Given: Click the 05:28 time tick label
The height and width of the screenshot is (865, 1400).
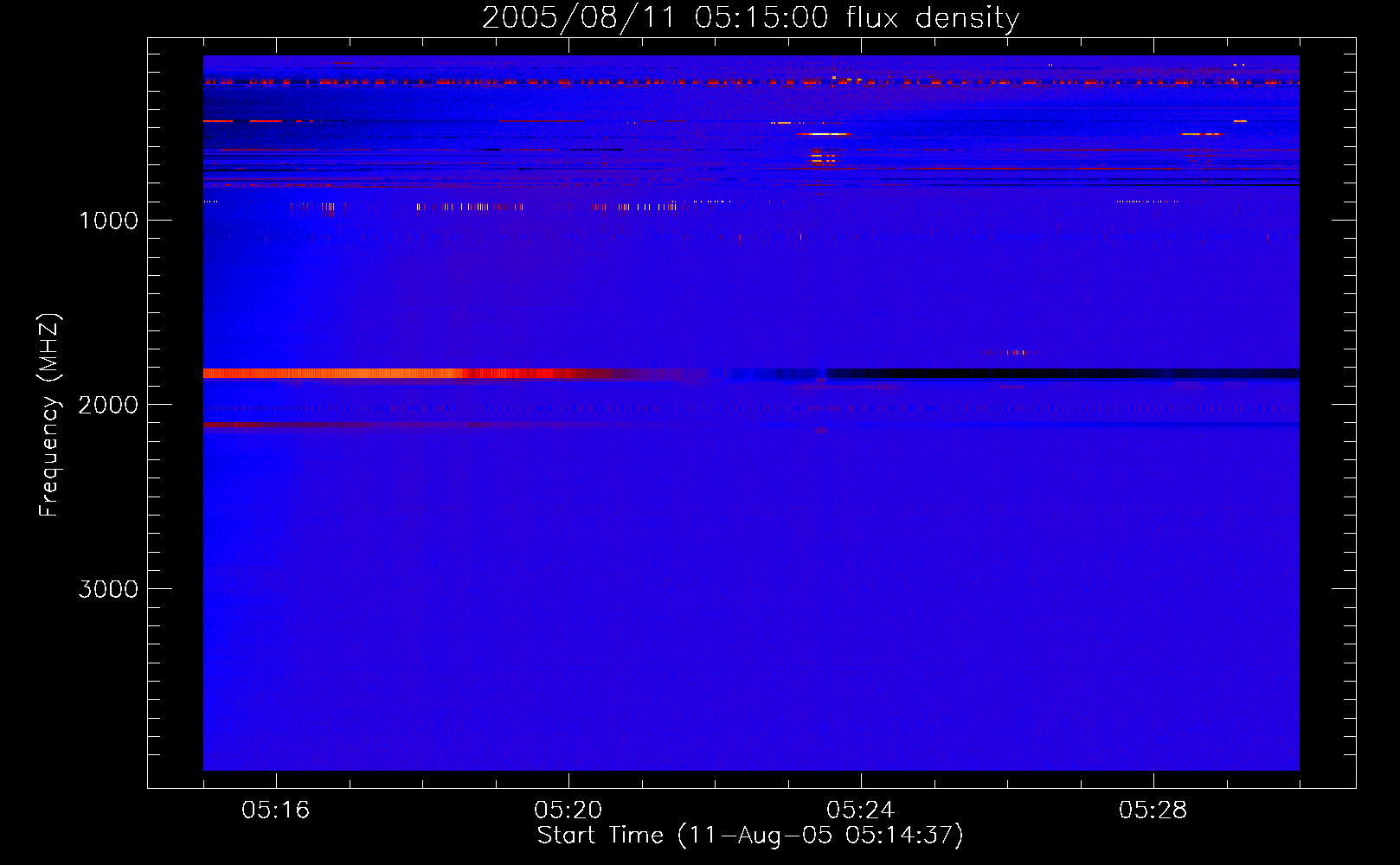Looking at the screenshot, I should [1153, 811].
